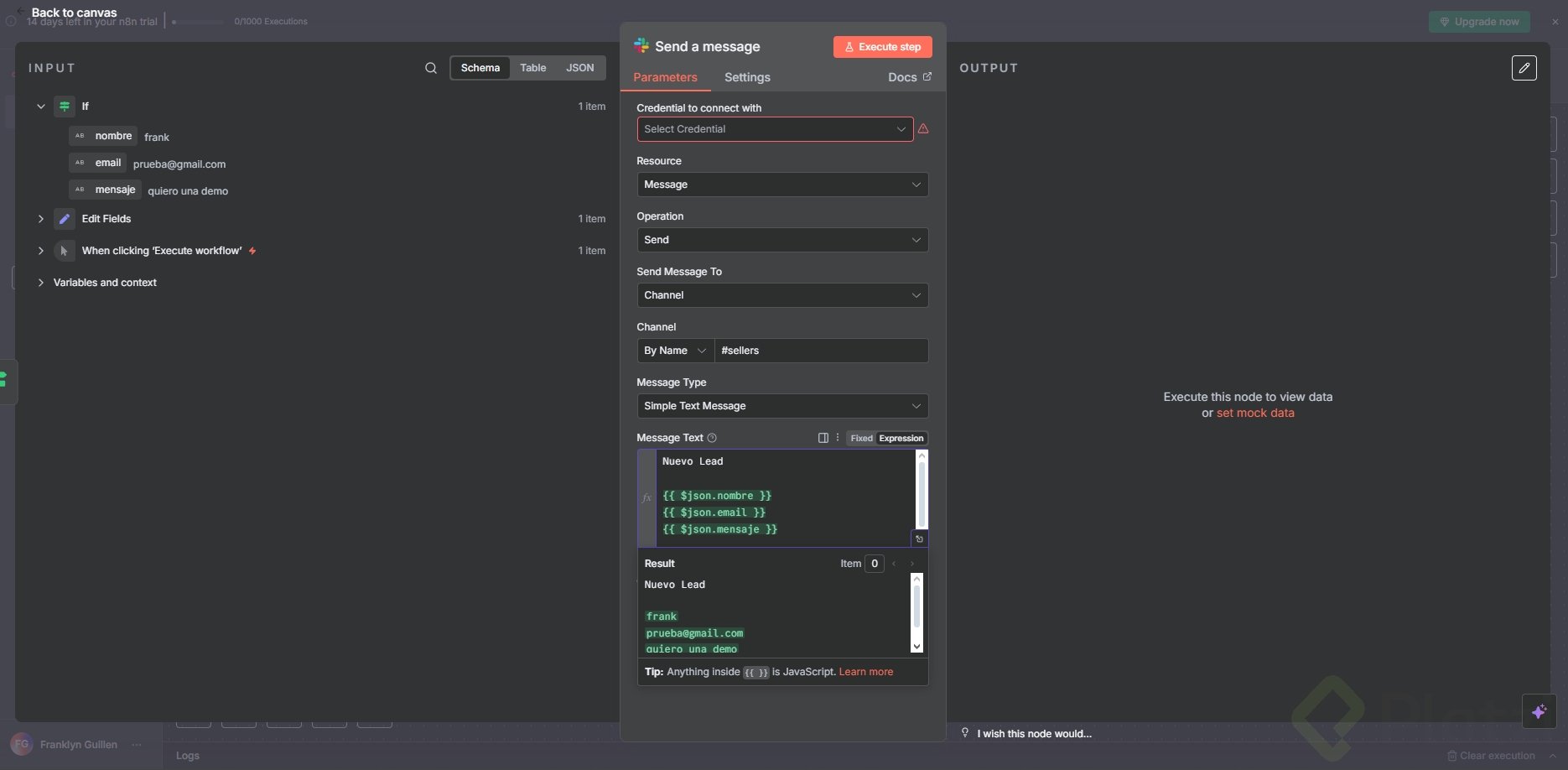The height and width of the screenshot is (770, 1568).
Task: Click the If node icon in the input tree
Action: [64, 107]
